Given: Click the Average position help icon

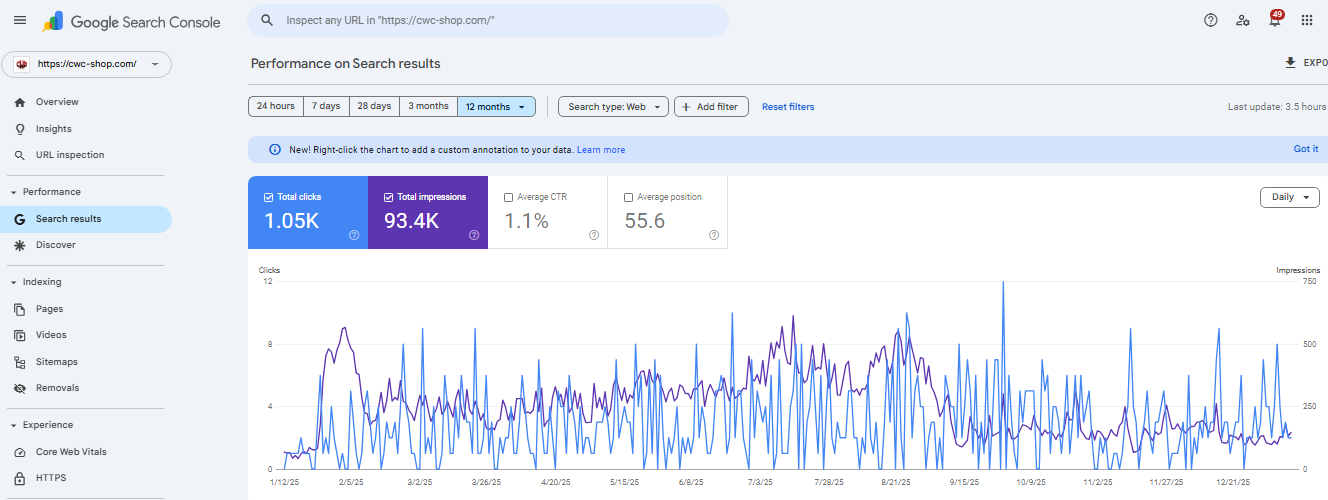Looking at the screenshot, I should 714,235.
